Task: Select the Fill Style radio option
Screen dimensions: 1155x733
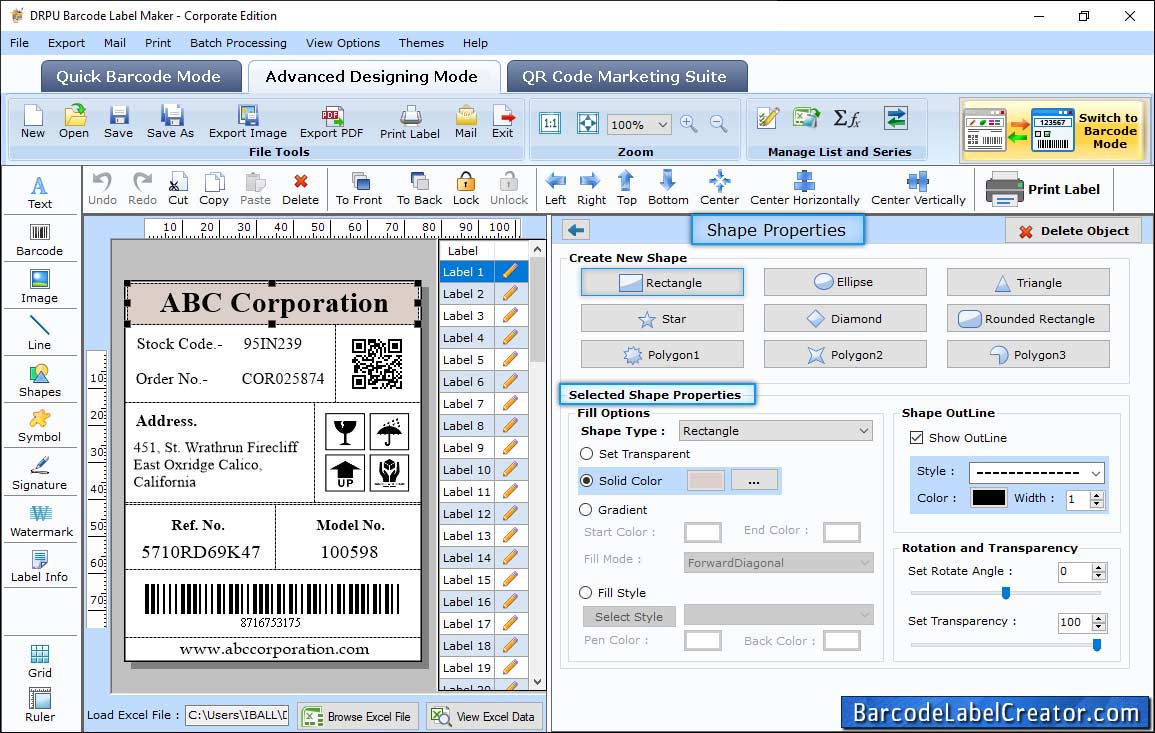Action: (x=586, y=592)
